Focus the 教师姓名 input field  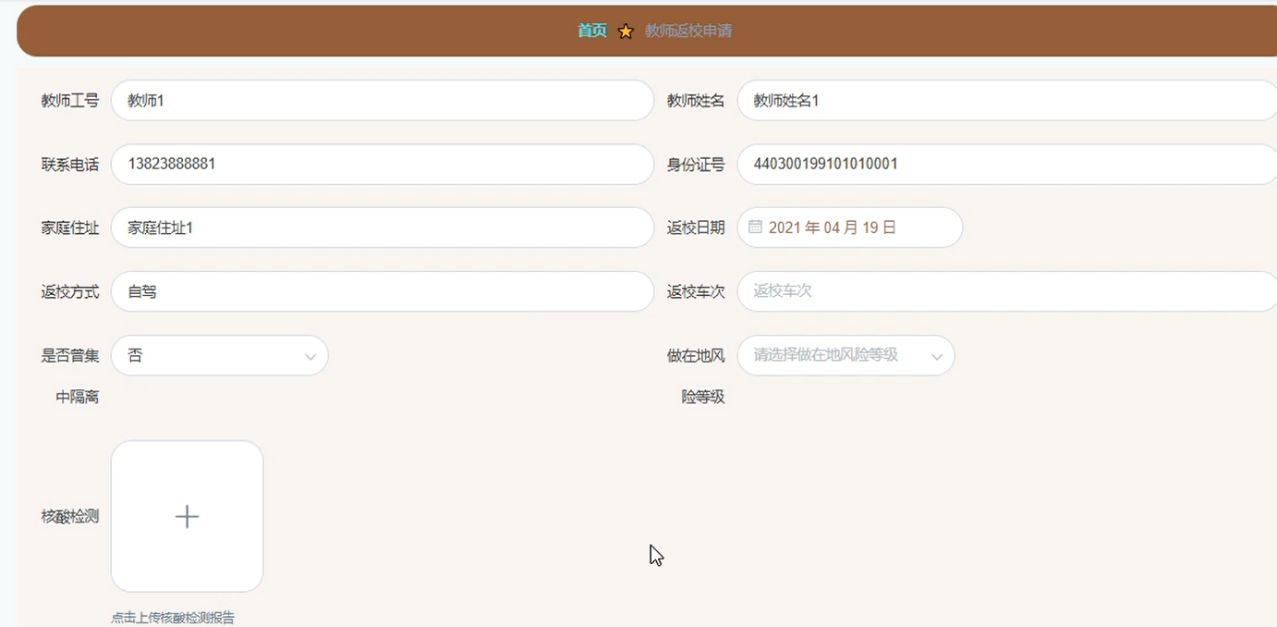[1006, 100]
